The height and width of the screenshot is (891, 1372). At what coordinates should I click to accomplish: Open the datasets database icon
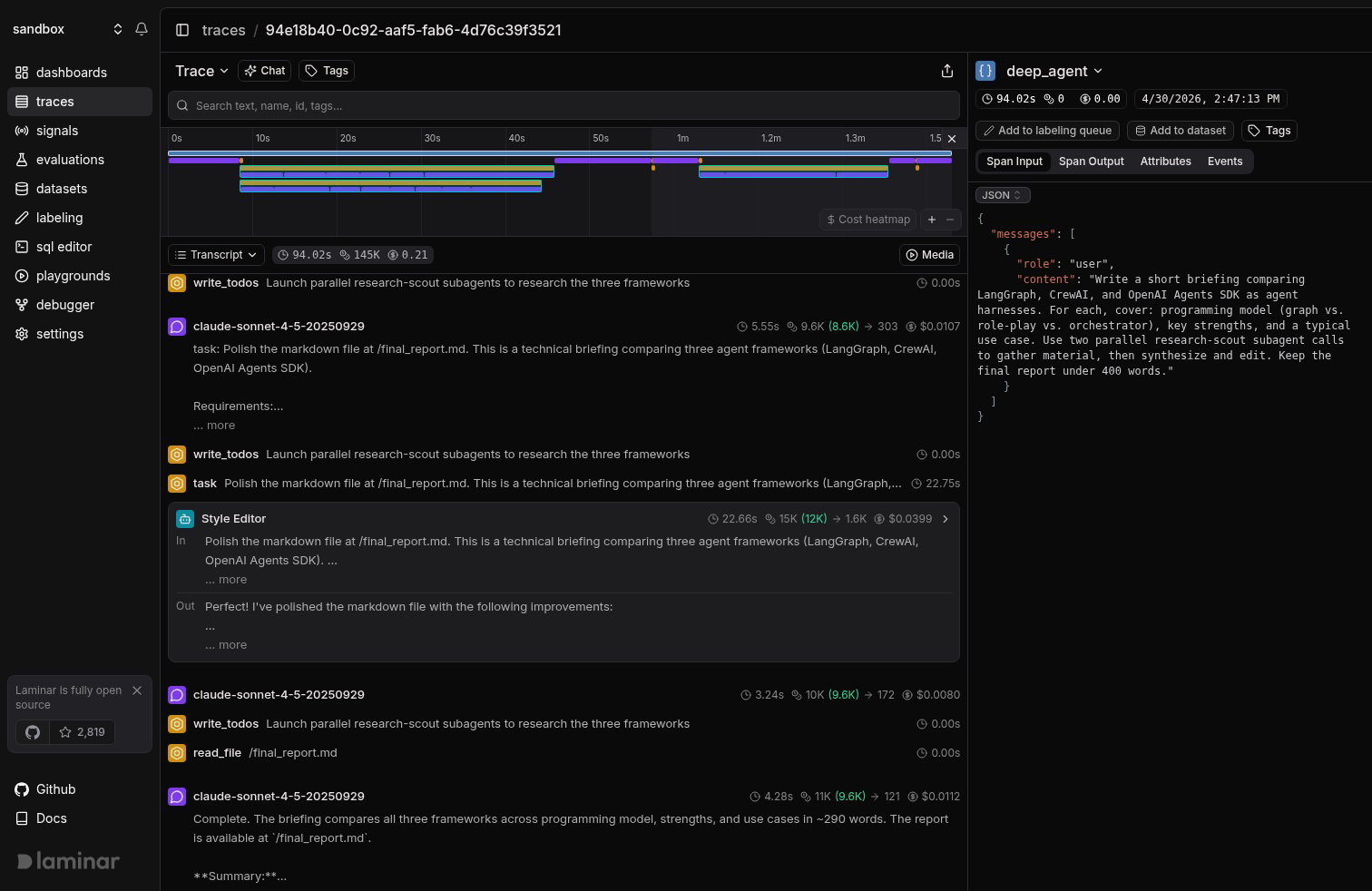[x=22, y=189]
